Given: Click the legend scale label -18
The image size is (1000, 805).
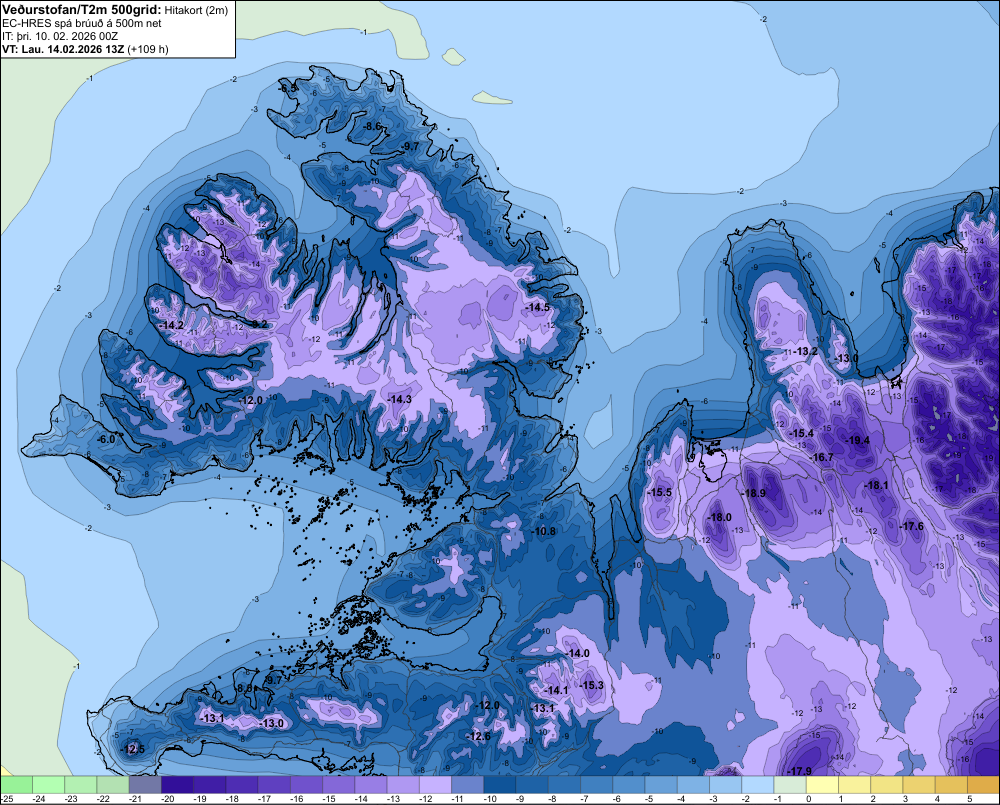Looking at the screenshot, I should 233,799.
